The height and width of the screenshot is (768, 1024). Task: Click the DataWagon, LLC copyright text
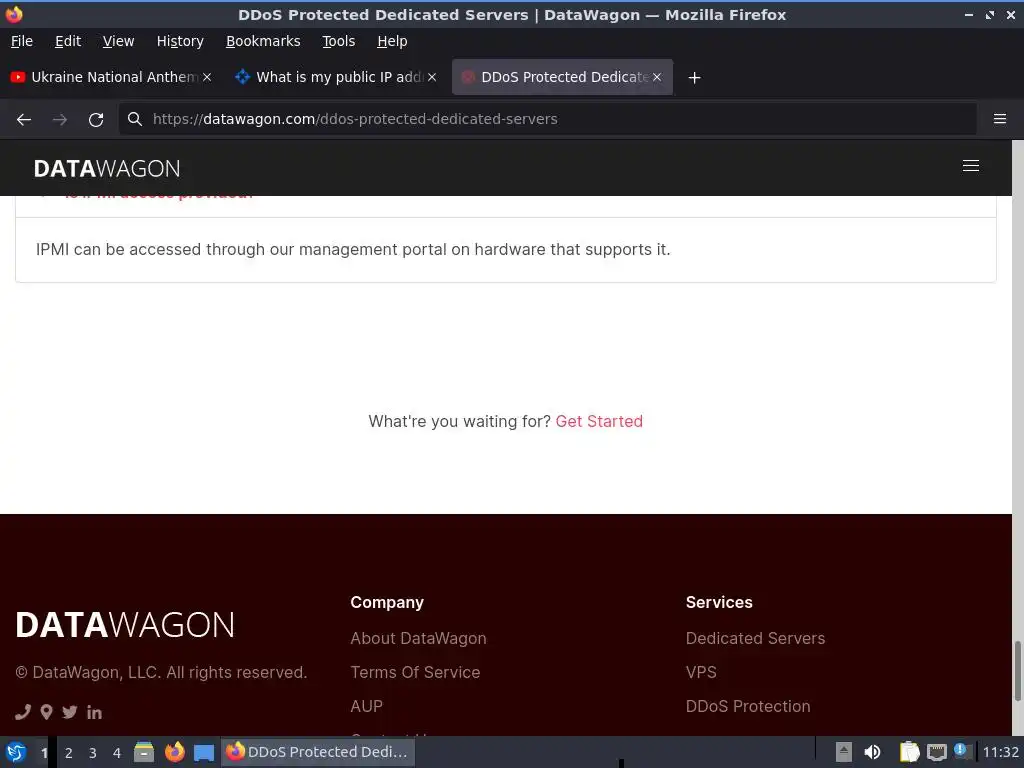click(161, 673)
